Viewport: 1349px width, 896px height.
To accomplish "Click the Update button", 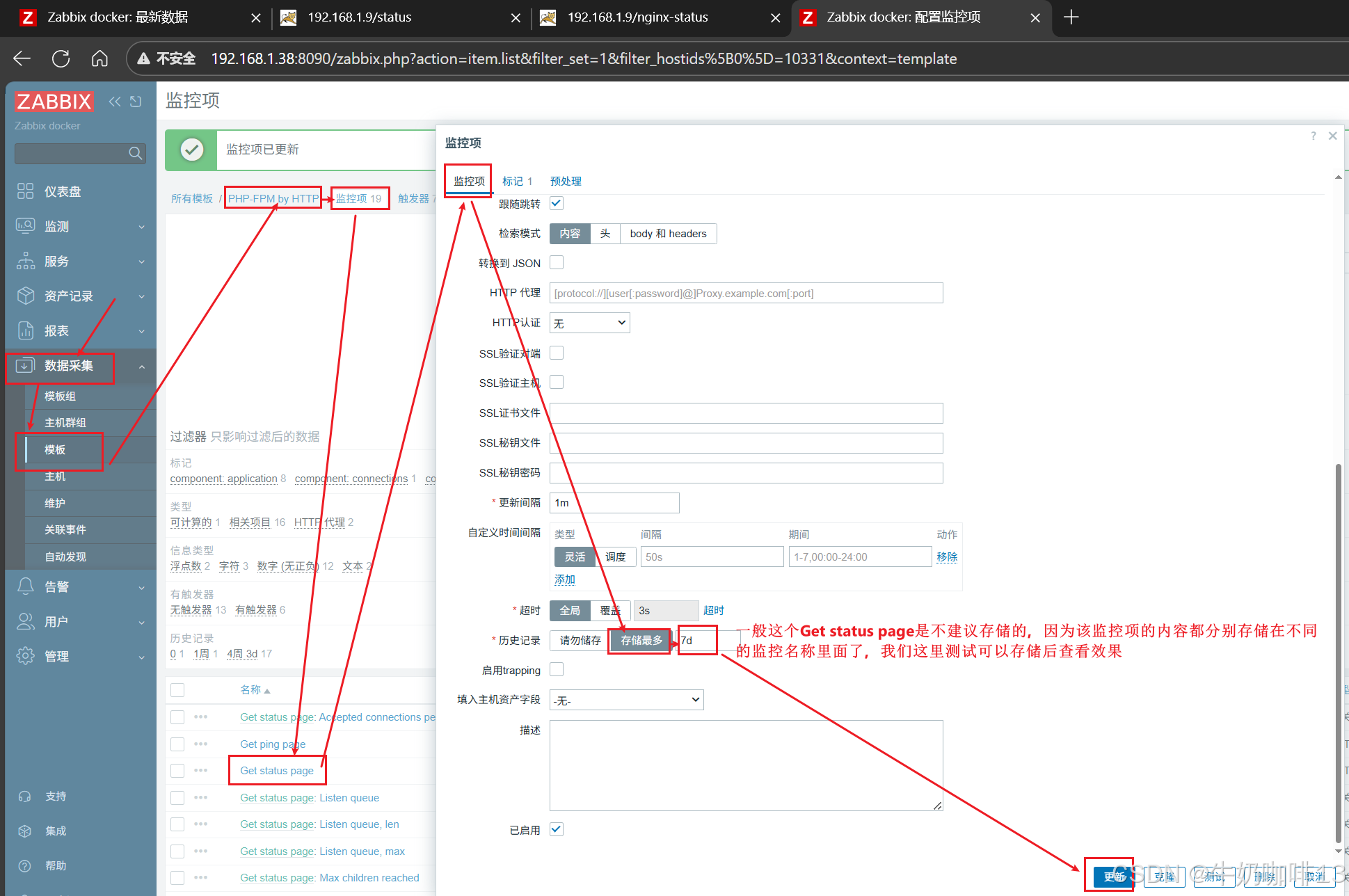I will [x=1112, y=877].
